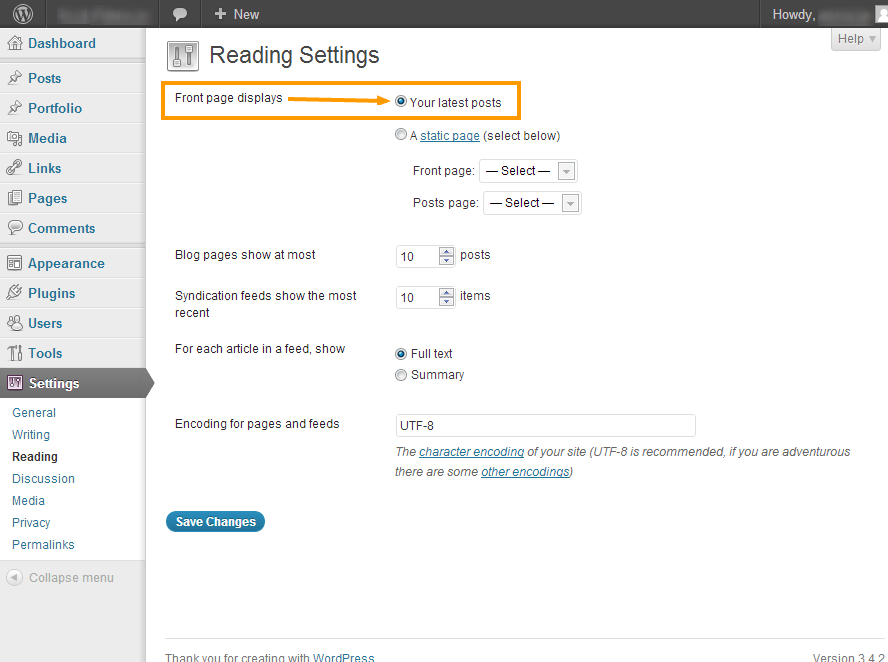Increase the blog pages posts count stepper

click(x=447, y=251)
